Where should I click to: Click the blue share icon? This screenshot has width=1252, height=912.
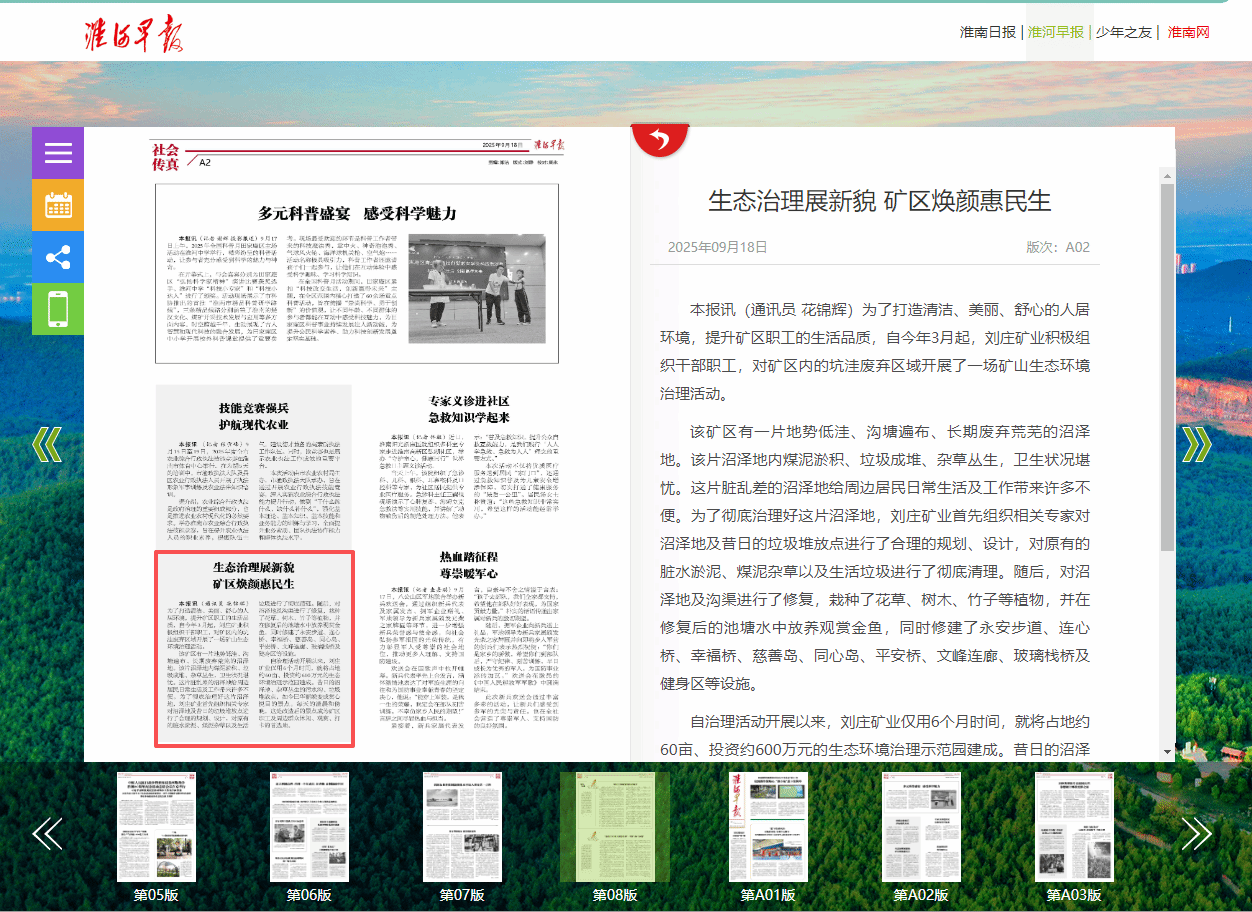coord(58,257)
